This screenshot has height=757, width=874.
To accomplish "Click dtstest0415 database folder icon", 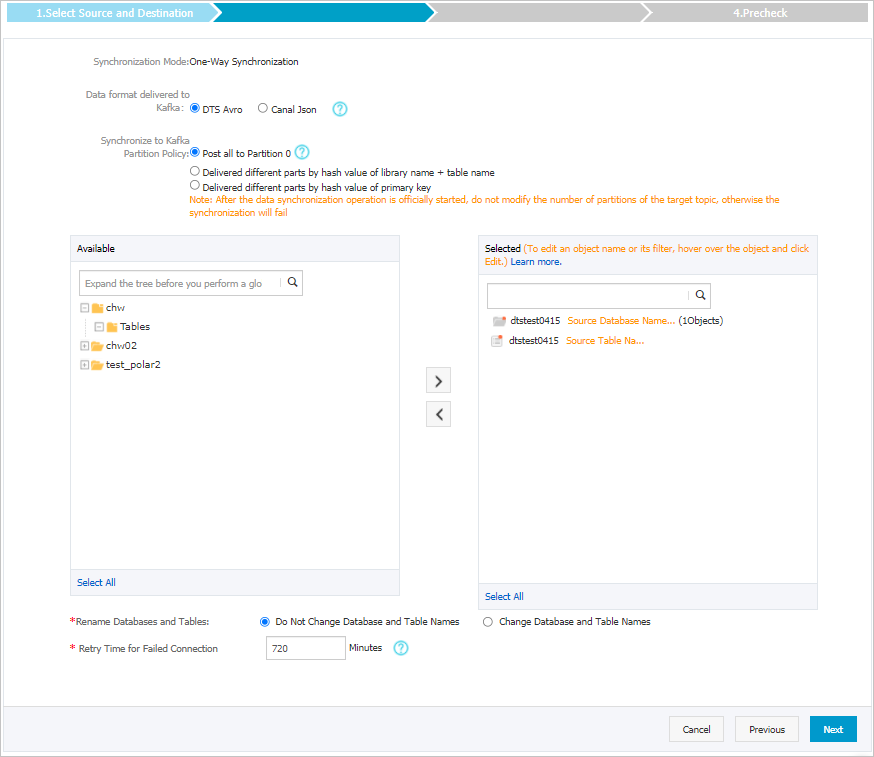I will tap(499, 321).
